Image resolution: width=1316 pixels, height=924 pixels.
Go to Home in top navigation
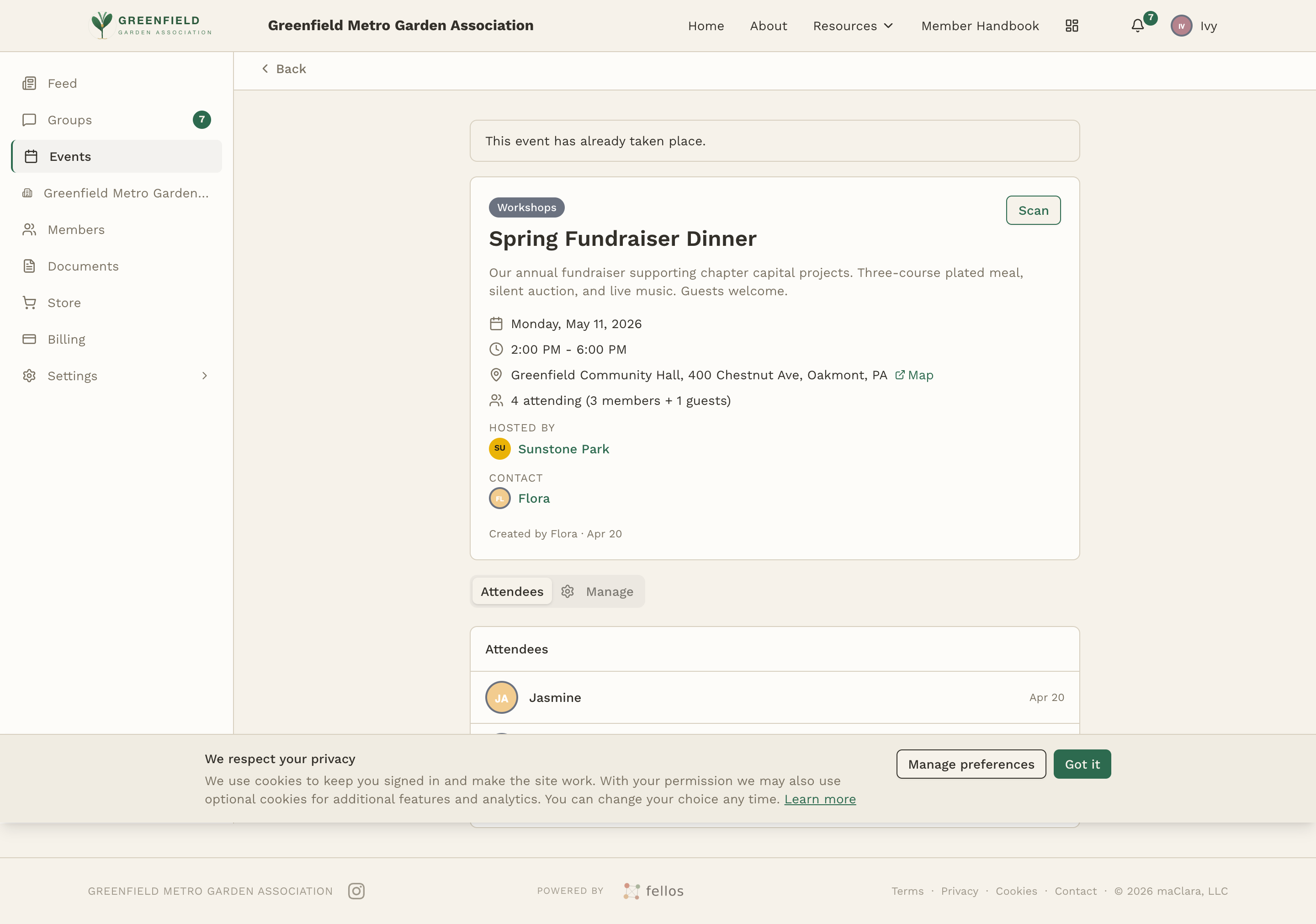coord(706,26)
